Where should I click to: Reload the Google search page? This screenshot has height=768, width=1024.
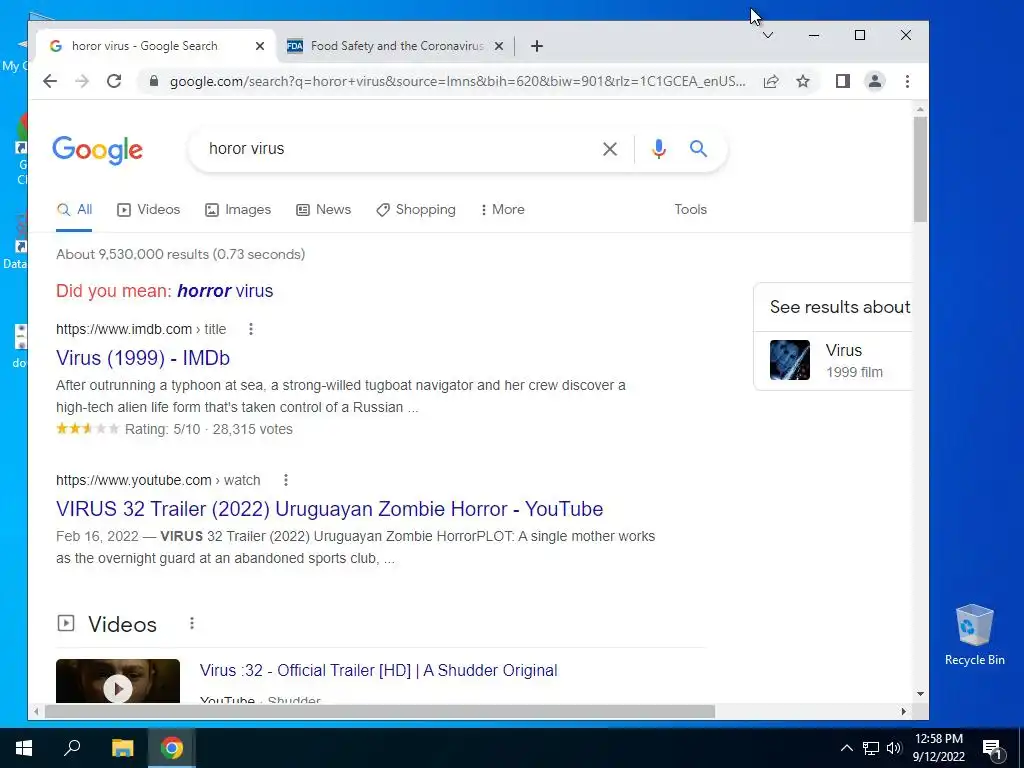click(114, 81)
